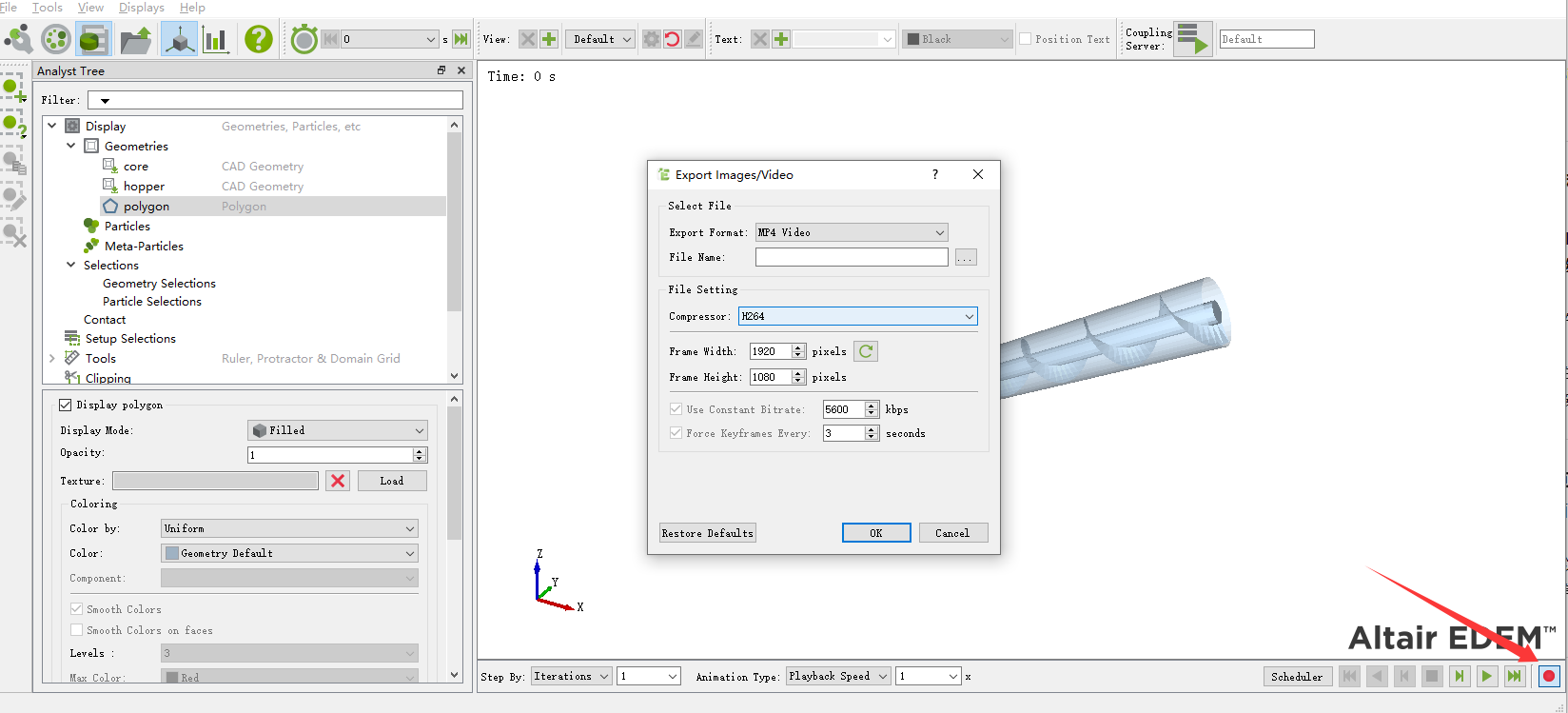This screenshot has width=1568, height=713.
Task: Click the folder export icon in toolbar
Action: [136, 39]
